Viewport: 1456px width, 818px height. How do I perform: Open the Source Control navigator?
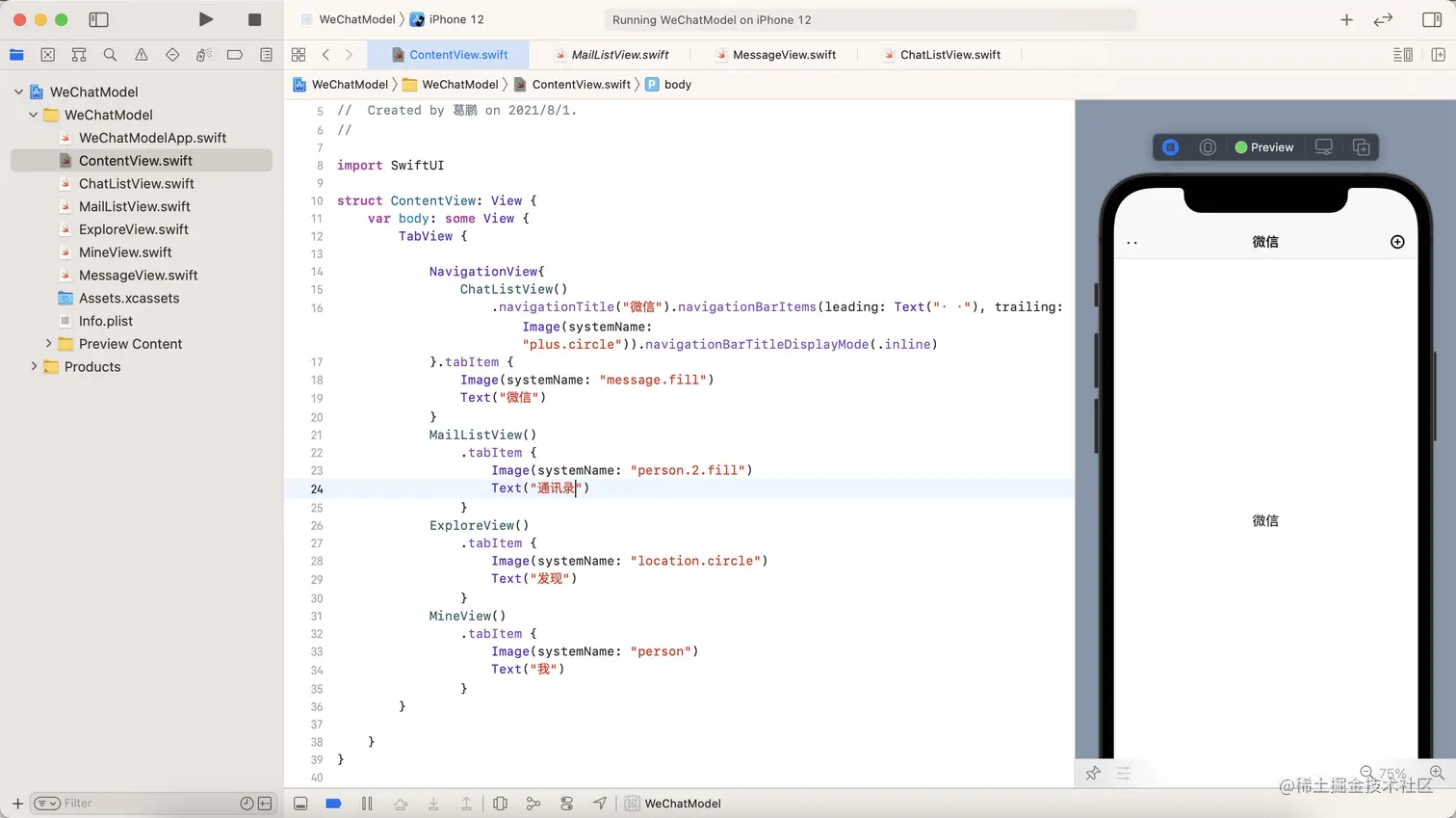point(48,55)
